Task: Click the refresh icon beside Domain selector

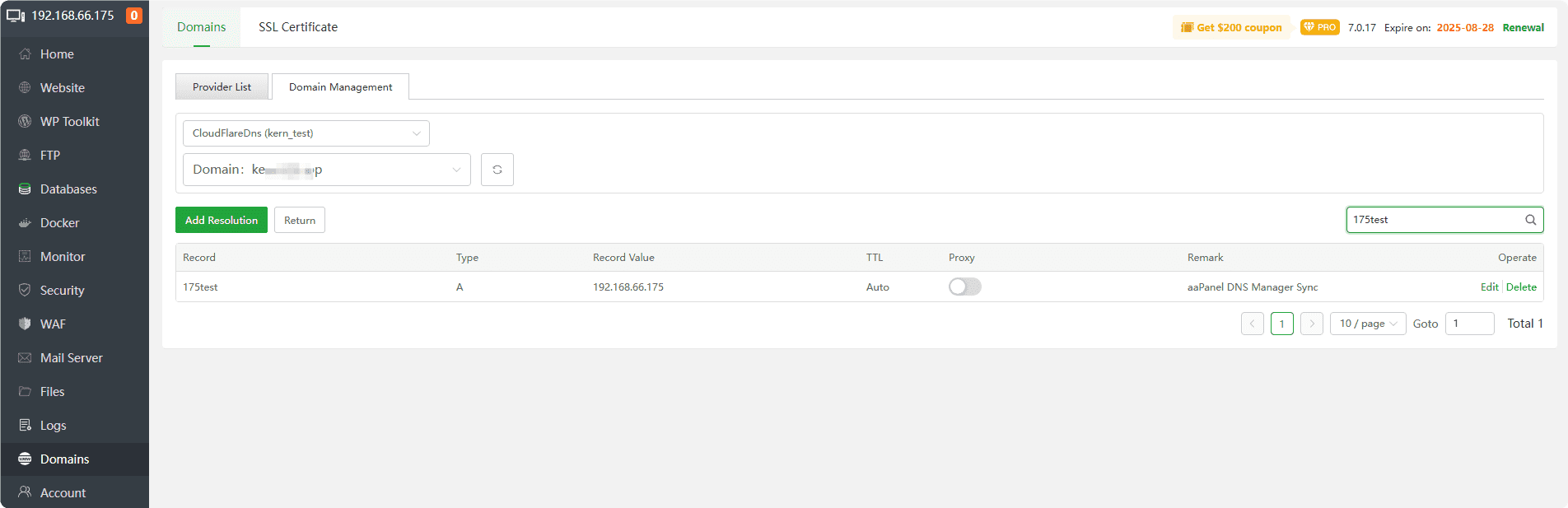Action: pos(497,170)
